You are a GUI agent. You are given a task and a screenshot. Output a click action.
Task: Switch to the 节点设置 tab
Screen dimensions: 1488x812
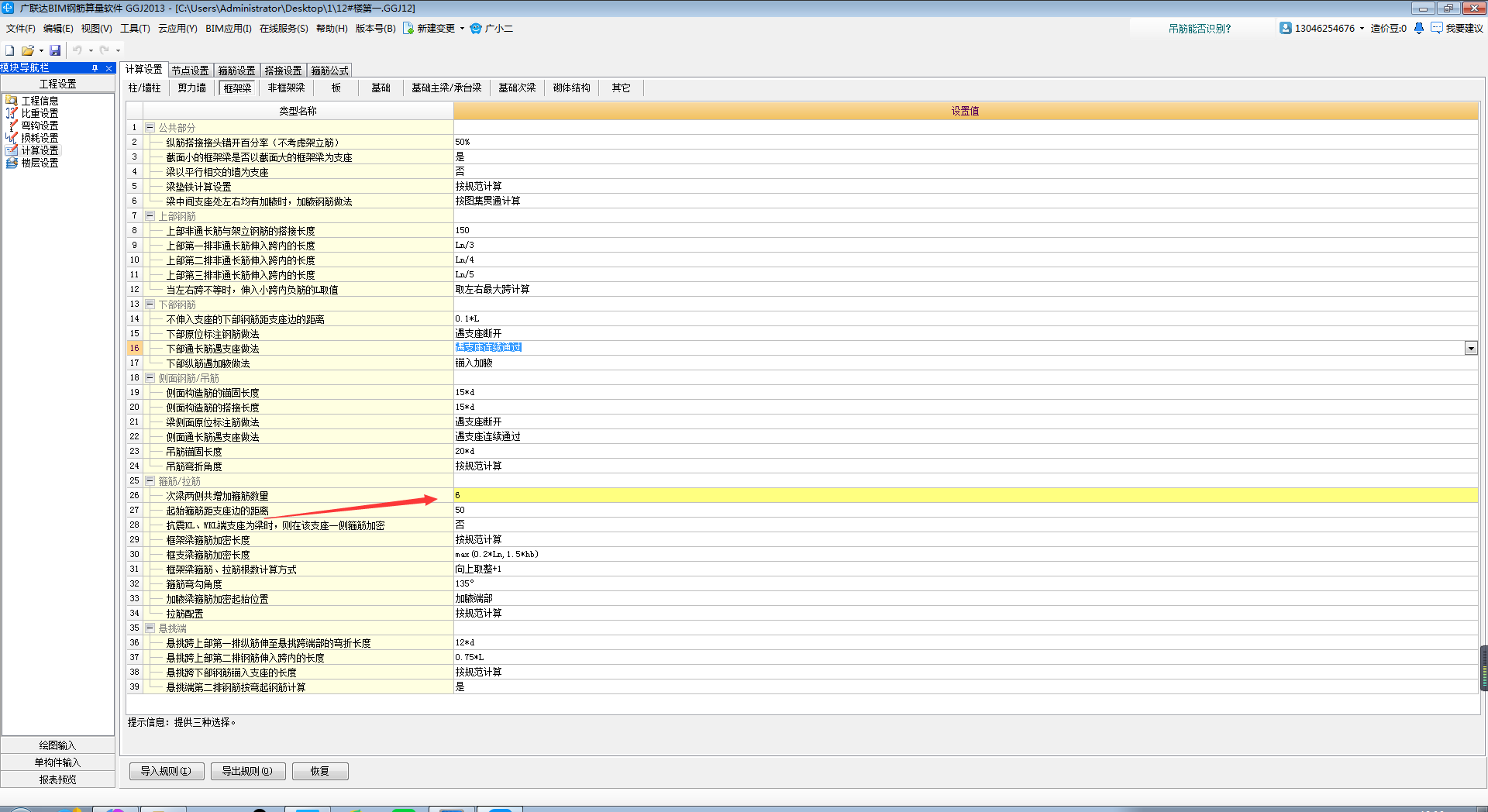(x=191, y=71)
